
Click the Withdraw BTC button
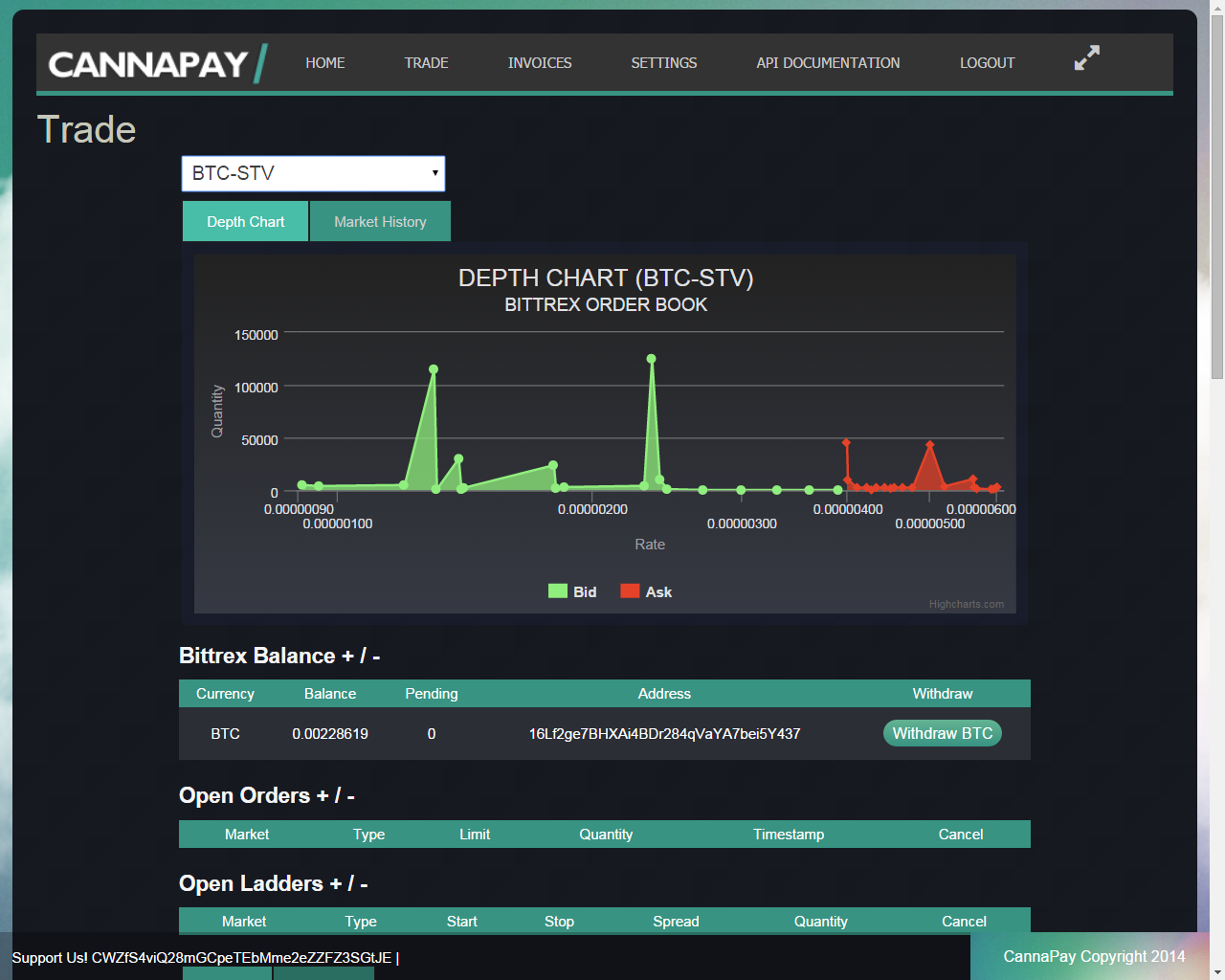click(x=943, y=733)
